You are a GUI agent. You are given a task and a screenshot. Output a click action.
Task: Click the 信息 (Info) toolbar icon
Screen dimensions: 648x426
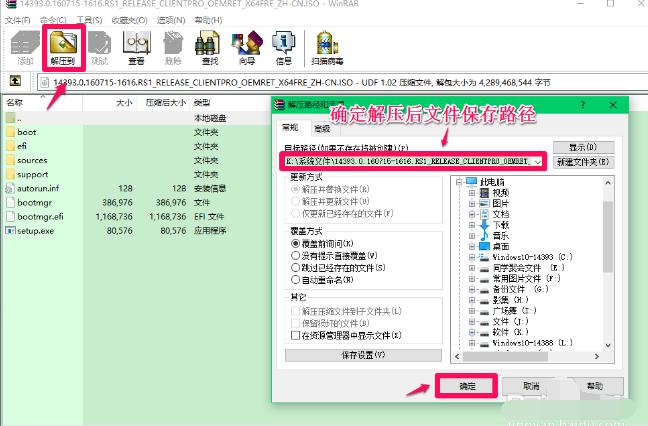(x=283, y=45)
